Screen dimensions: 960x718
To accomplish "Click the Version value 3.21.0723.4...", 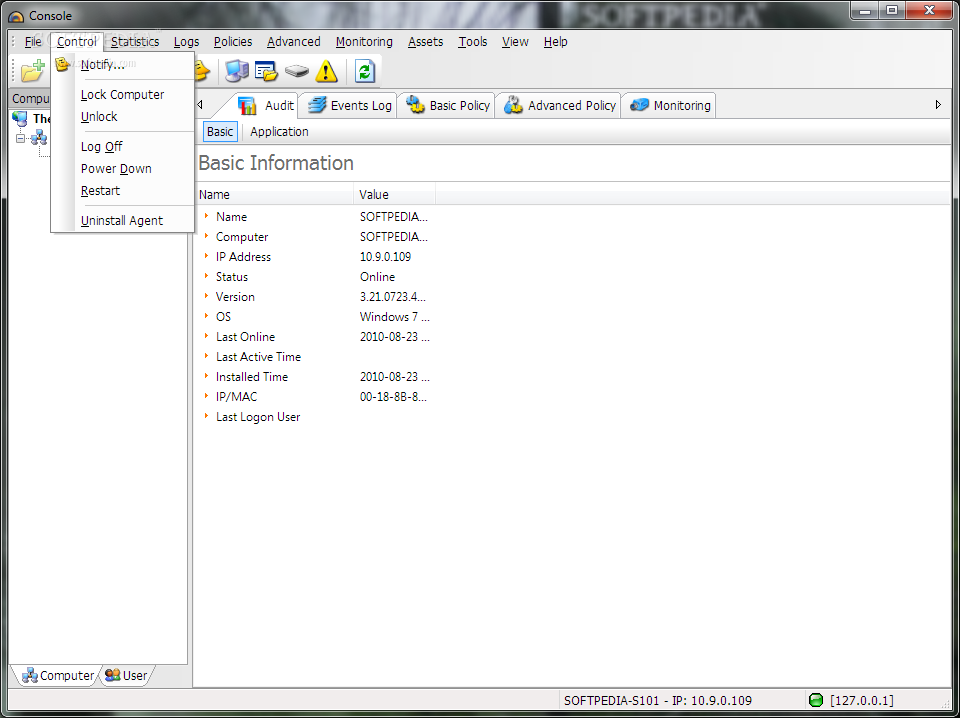I will pos(392,297).
